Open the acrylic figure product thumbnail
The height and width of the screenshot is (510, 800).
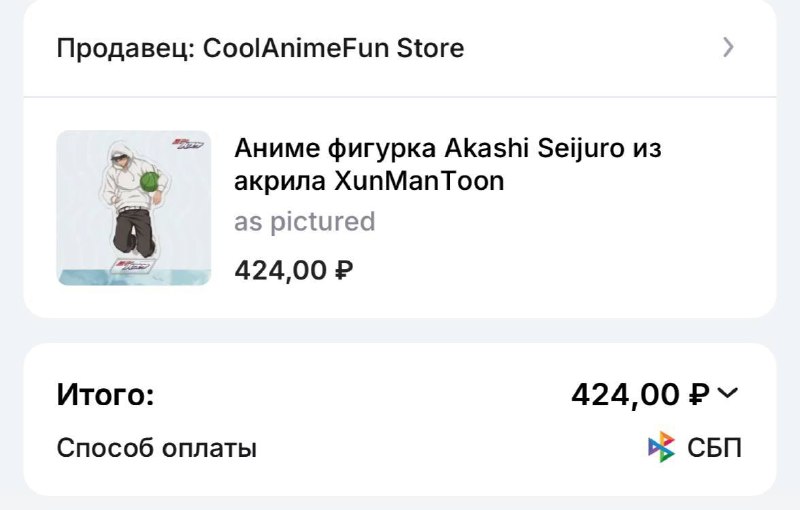click(x=134, y=208)
